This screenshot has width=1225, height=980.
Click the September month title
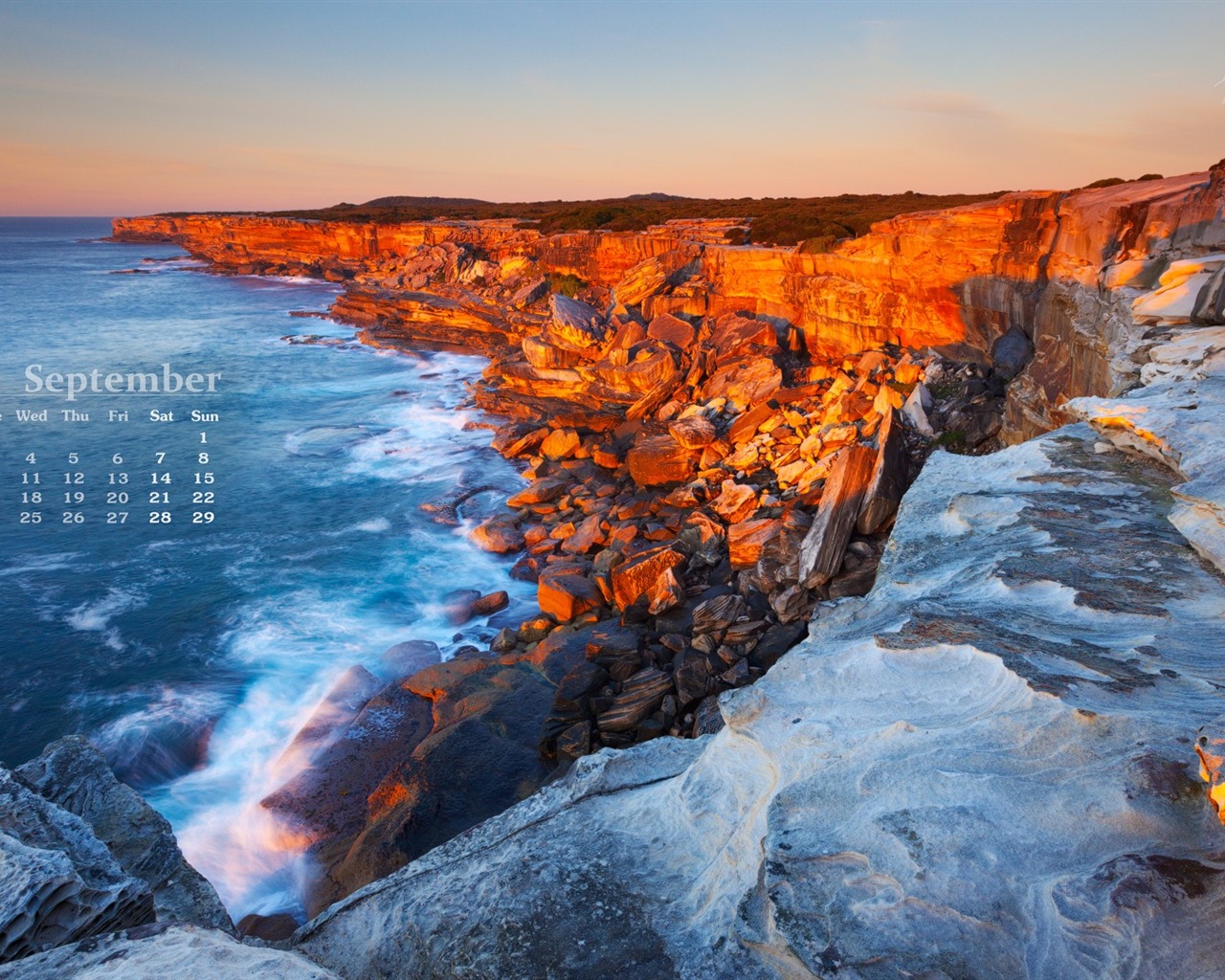122,380
